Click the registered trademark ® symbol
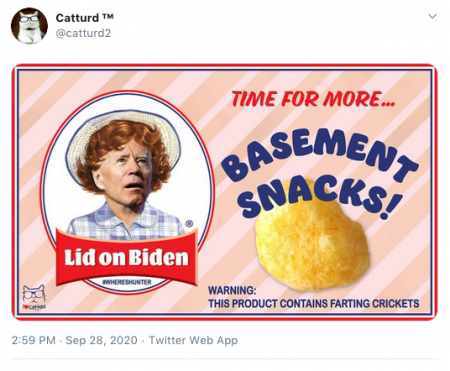This screenshot has width=450, height=371. (189, 224)
